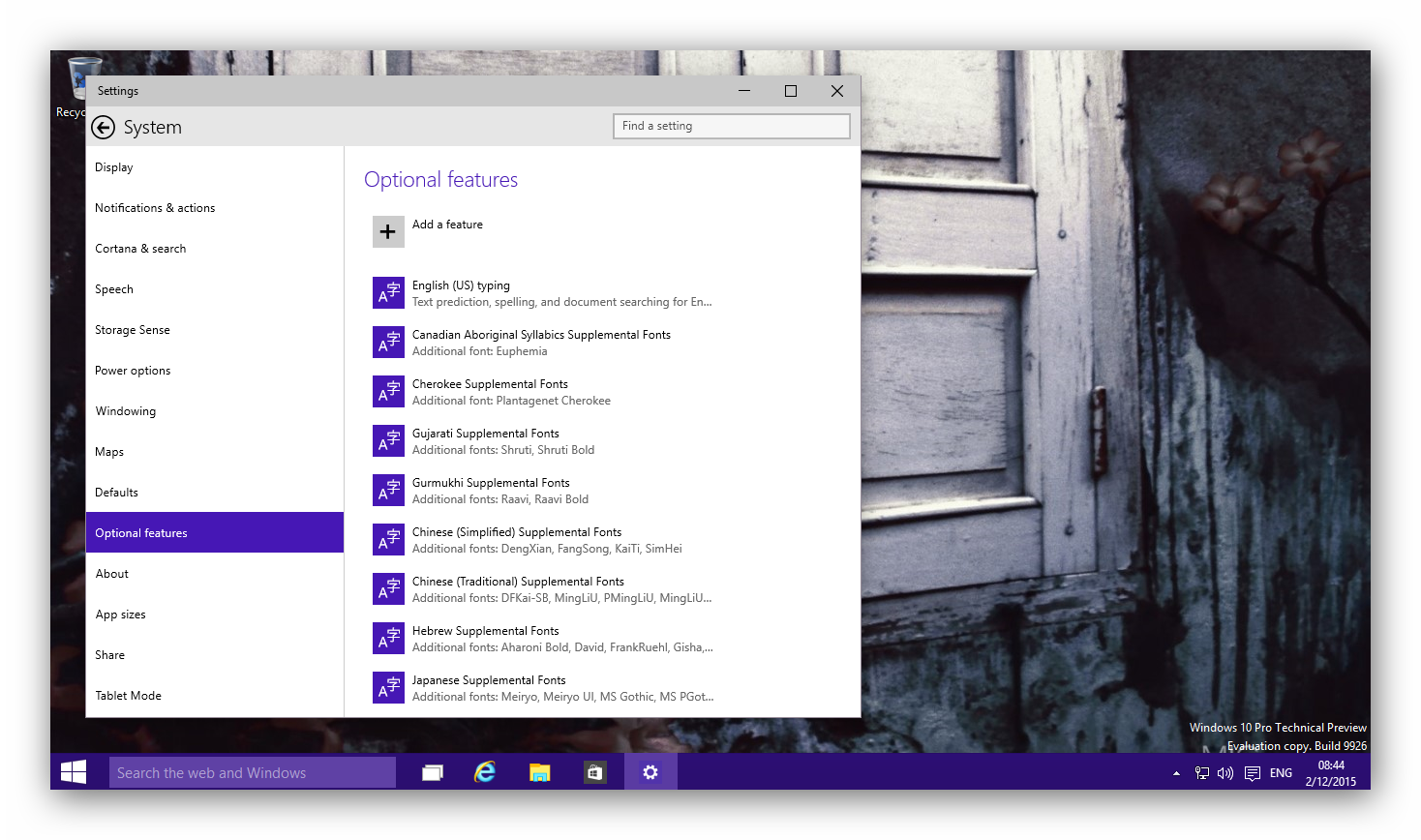The width and height of the screenshot is (1421, 840).
Task: Click the ENG language indicator
Action: click(1281, 773)
